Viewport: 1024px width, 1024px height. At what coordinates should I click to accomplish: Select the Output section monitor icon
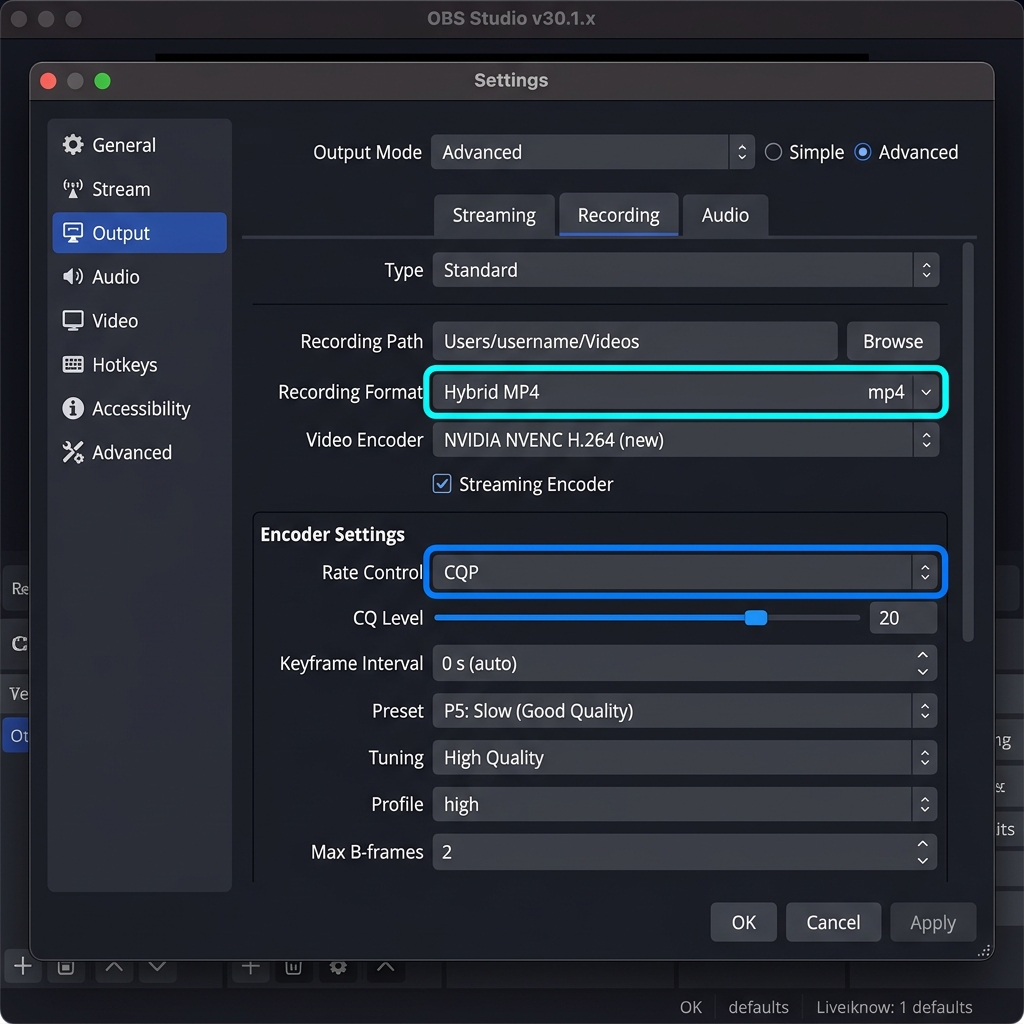pos(72,232)
